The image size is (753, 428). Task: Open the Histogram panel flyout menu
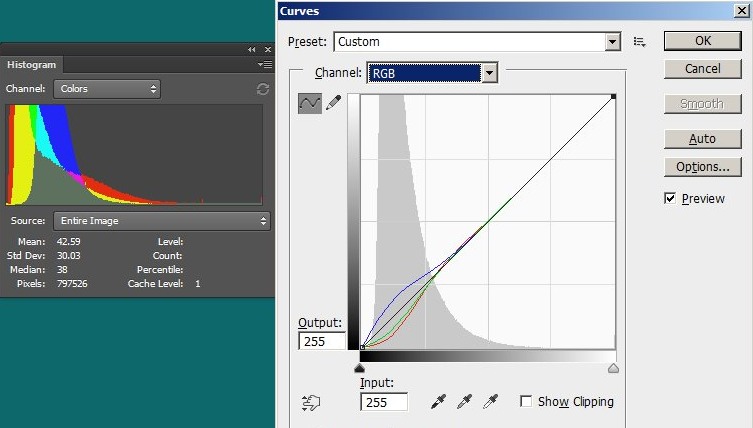264,65
